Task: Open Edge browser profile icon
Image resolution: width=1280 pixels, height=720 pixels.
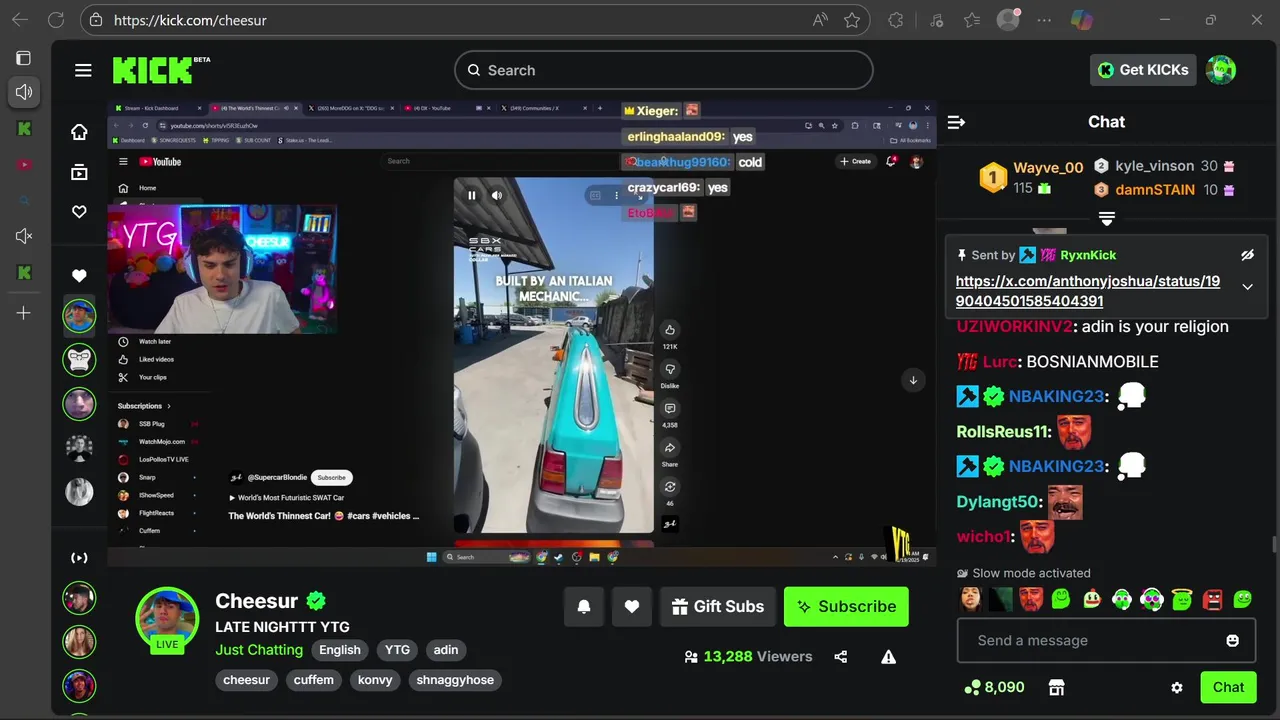Action: point(1008,20)
